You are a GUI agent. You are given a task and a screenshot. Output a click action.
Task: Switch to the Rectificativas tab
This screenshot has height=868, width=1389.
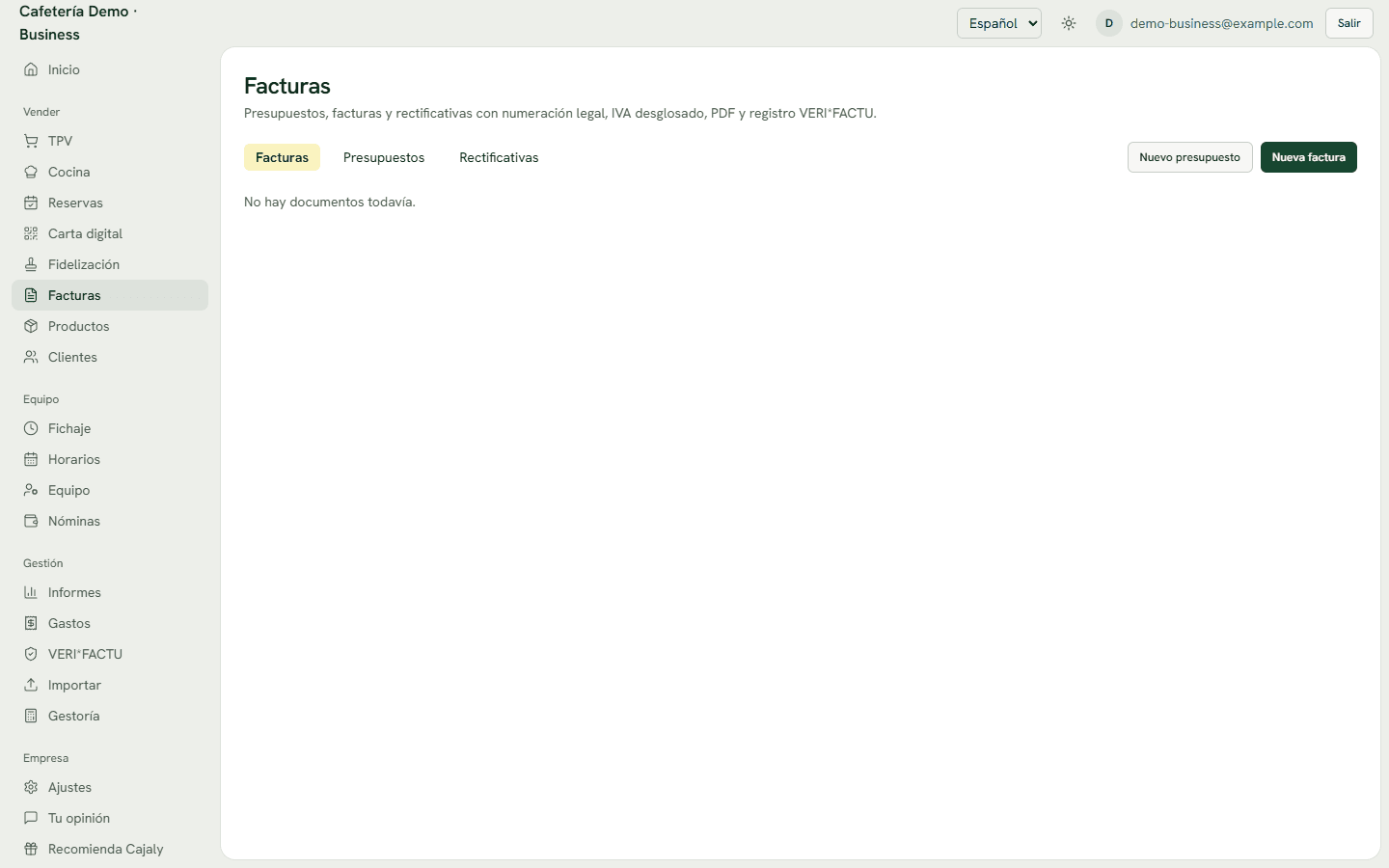[499, 157]
